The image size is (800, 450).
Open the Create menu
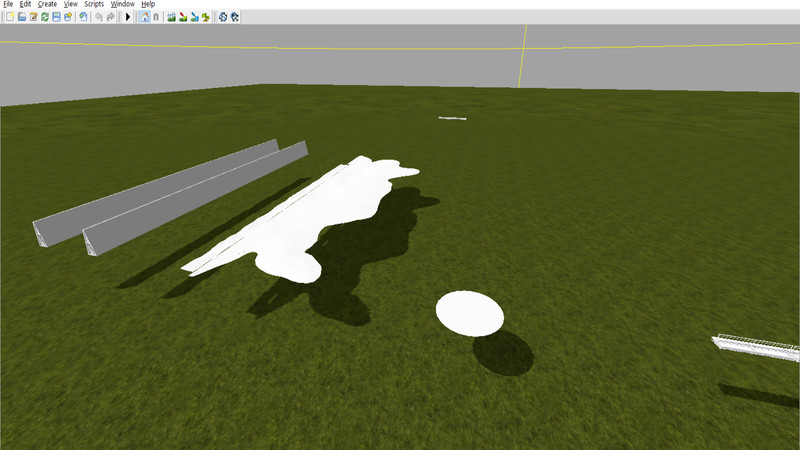tap(47, 4)
